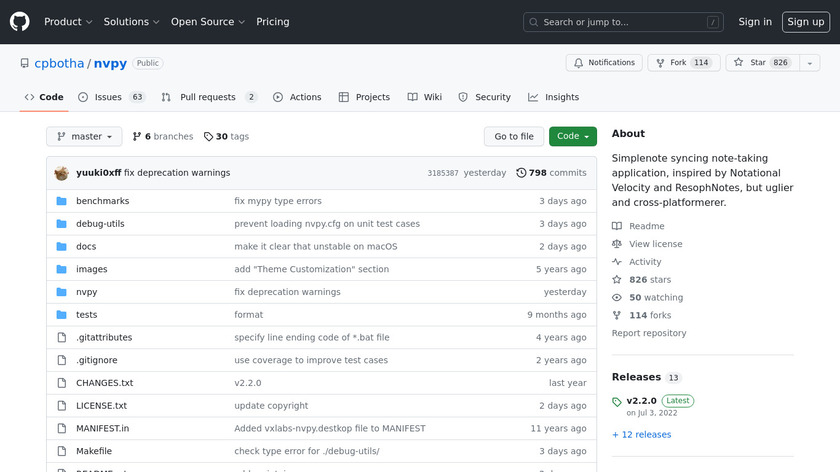
Task: View the 30 tags list
Action: 226,137
